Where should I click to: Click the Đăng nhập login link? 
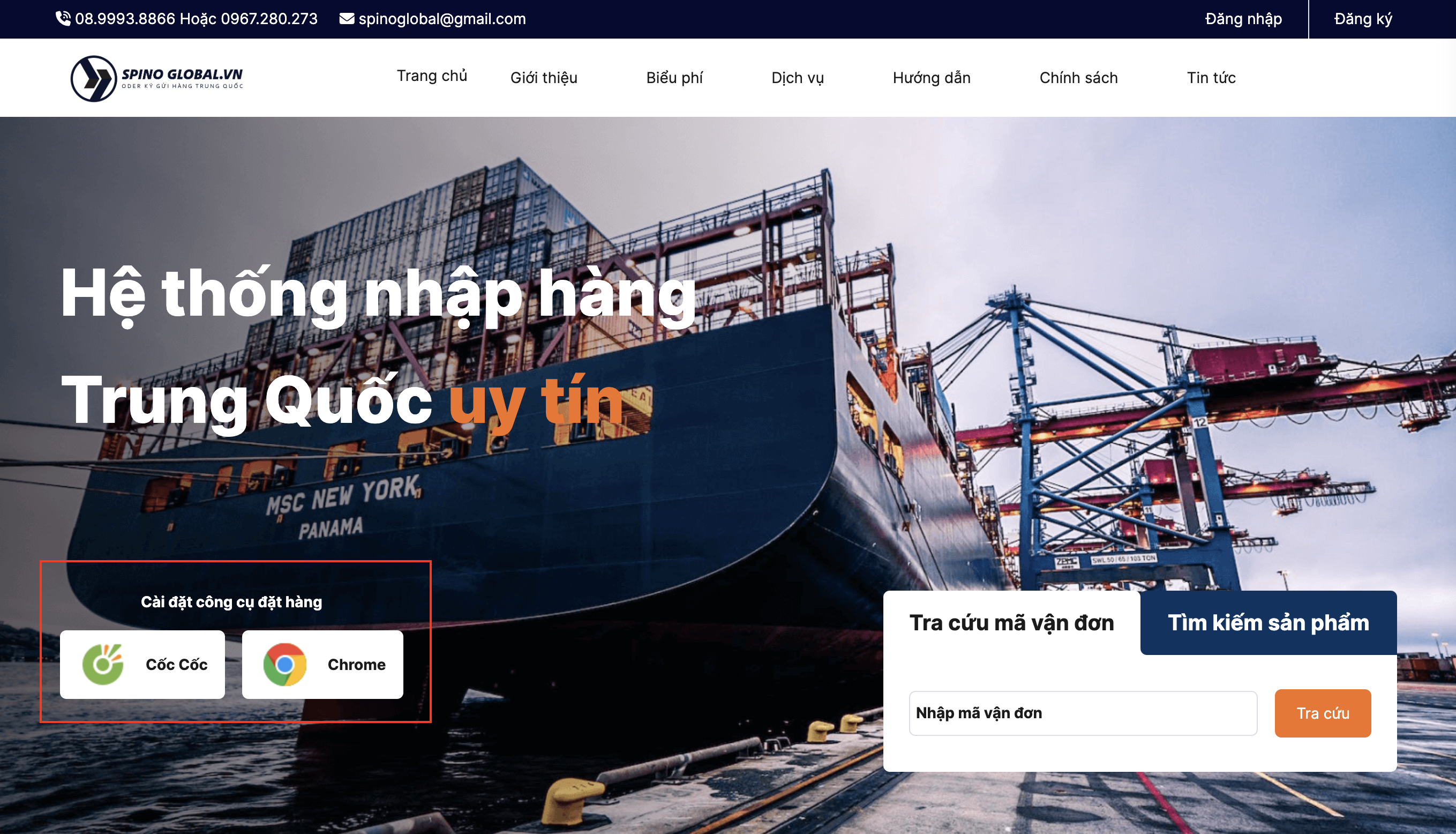(x=1243, y=19)
